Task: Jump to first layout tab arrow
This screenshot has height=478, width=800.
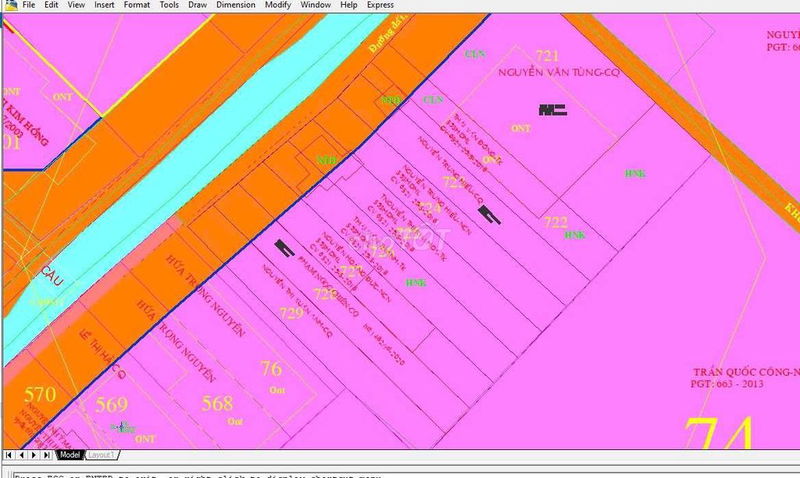Action: pos(10,455)
